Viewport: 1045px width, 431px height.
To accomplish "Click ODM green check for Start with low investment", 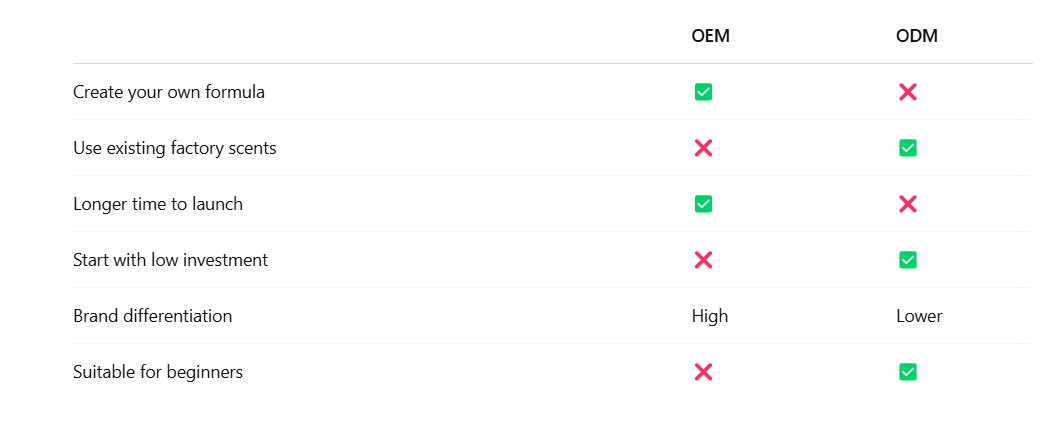I will click(x=908, y=260).
